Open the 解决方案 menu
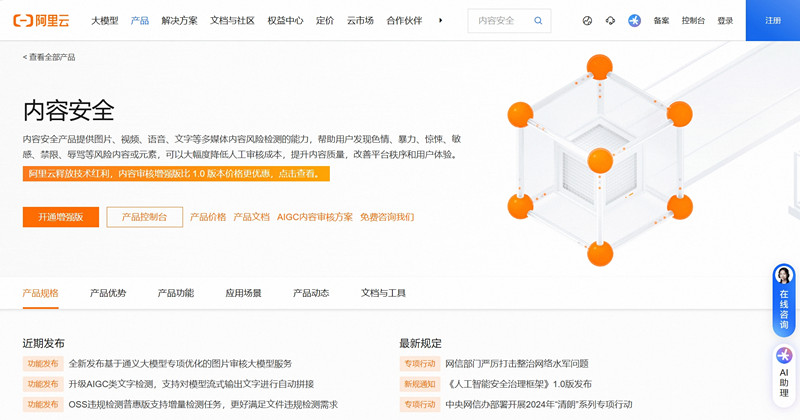800x420 pixels. pos(179,20)
